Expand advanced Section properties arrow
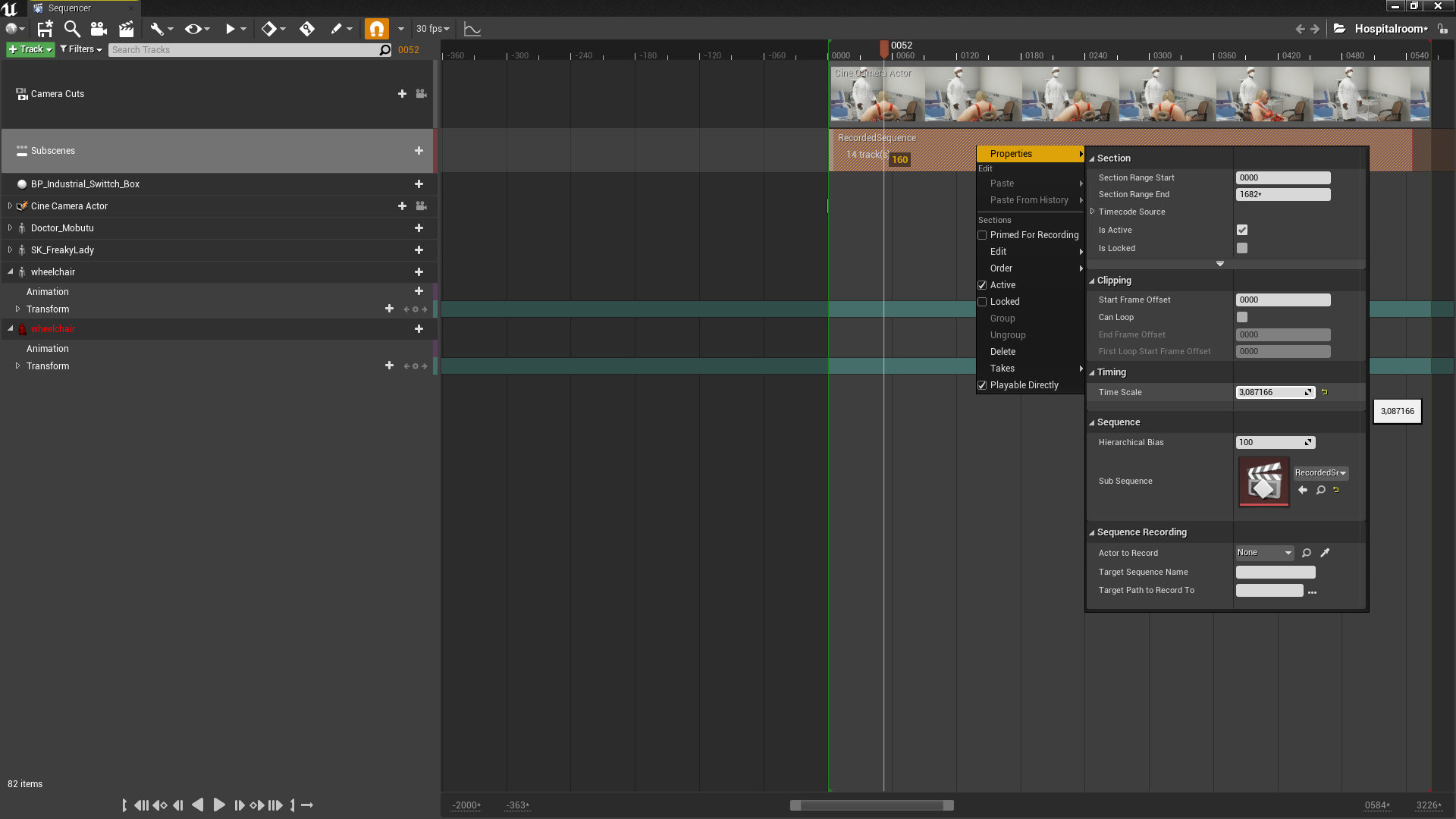Image resolution: width=1456 pixels, height=819 pixels. point(1220,264)
